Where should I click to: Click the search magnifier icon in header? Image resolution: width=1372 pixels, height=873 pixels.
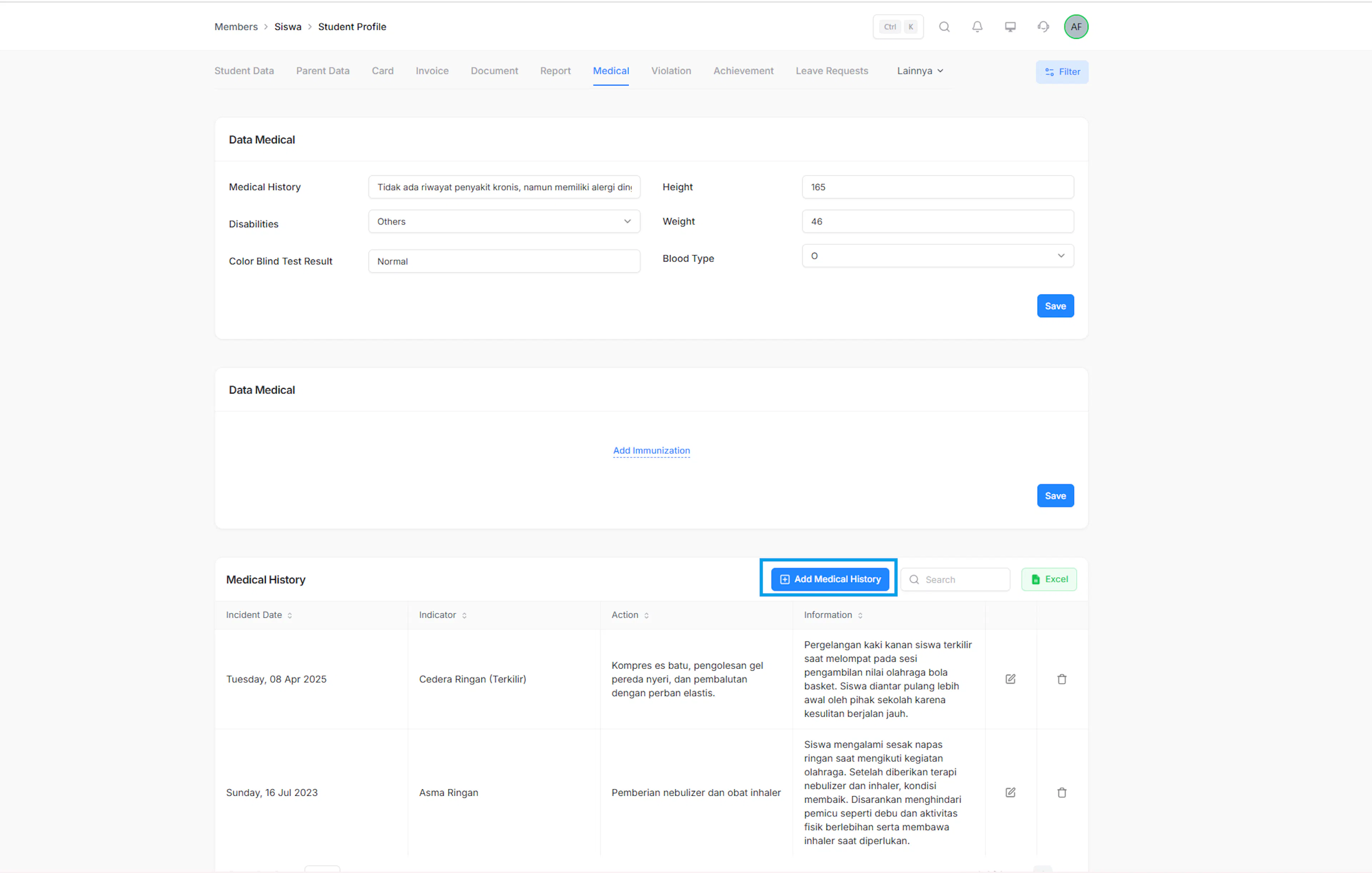944,27
